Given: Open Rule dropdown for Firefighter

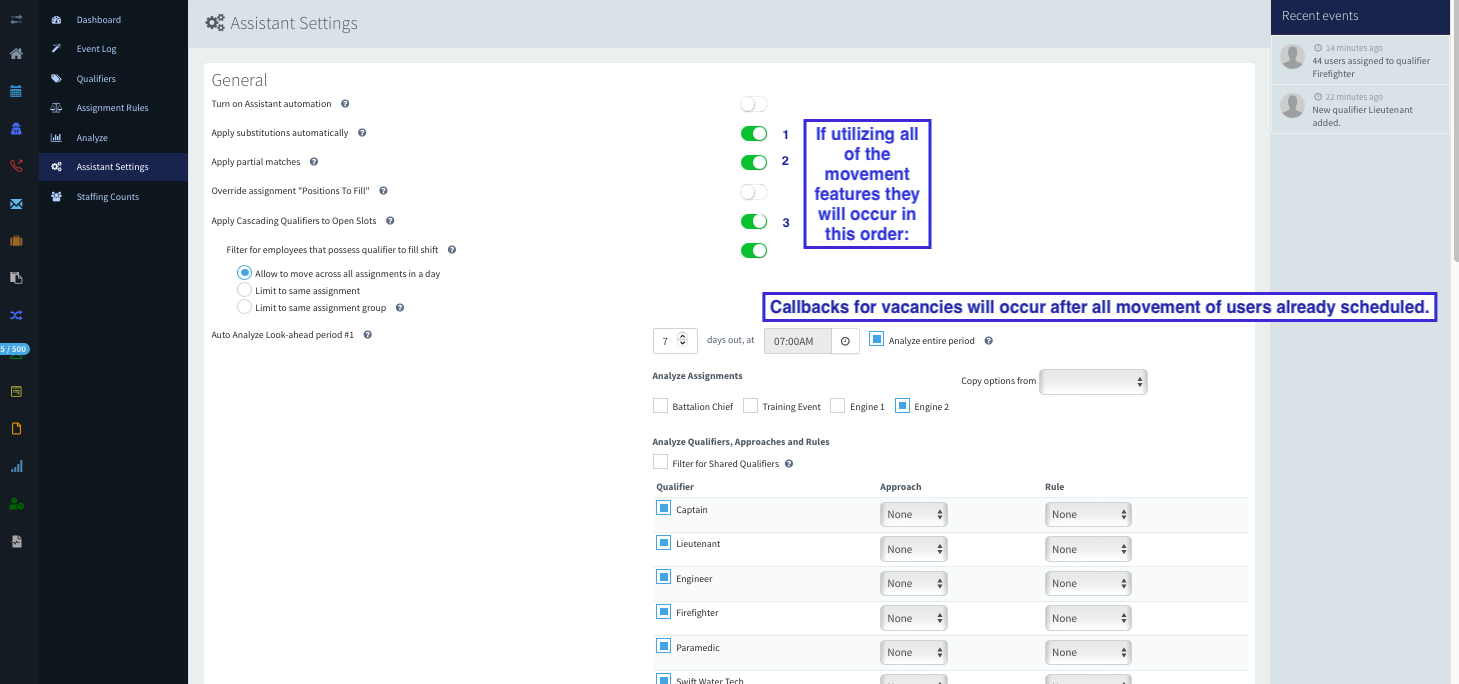Looking at the screenshot, I should pos(1088,618).
